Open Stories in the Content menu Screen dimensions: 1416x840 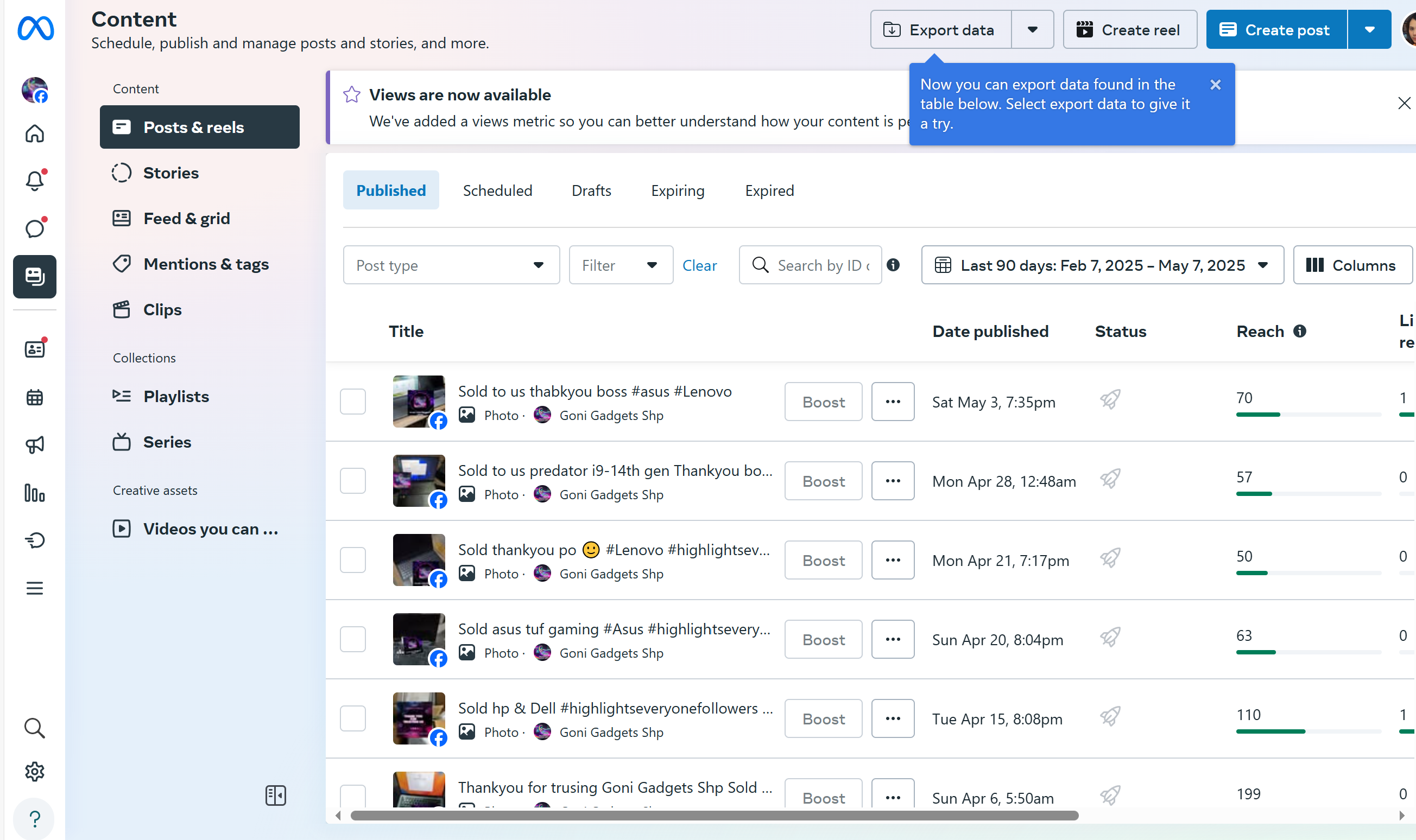click(170, 173)
